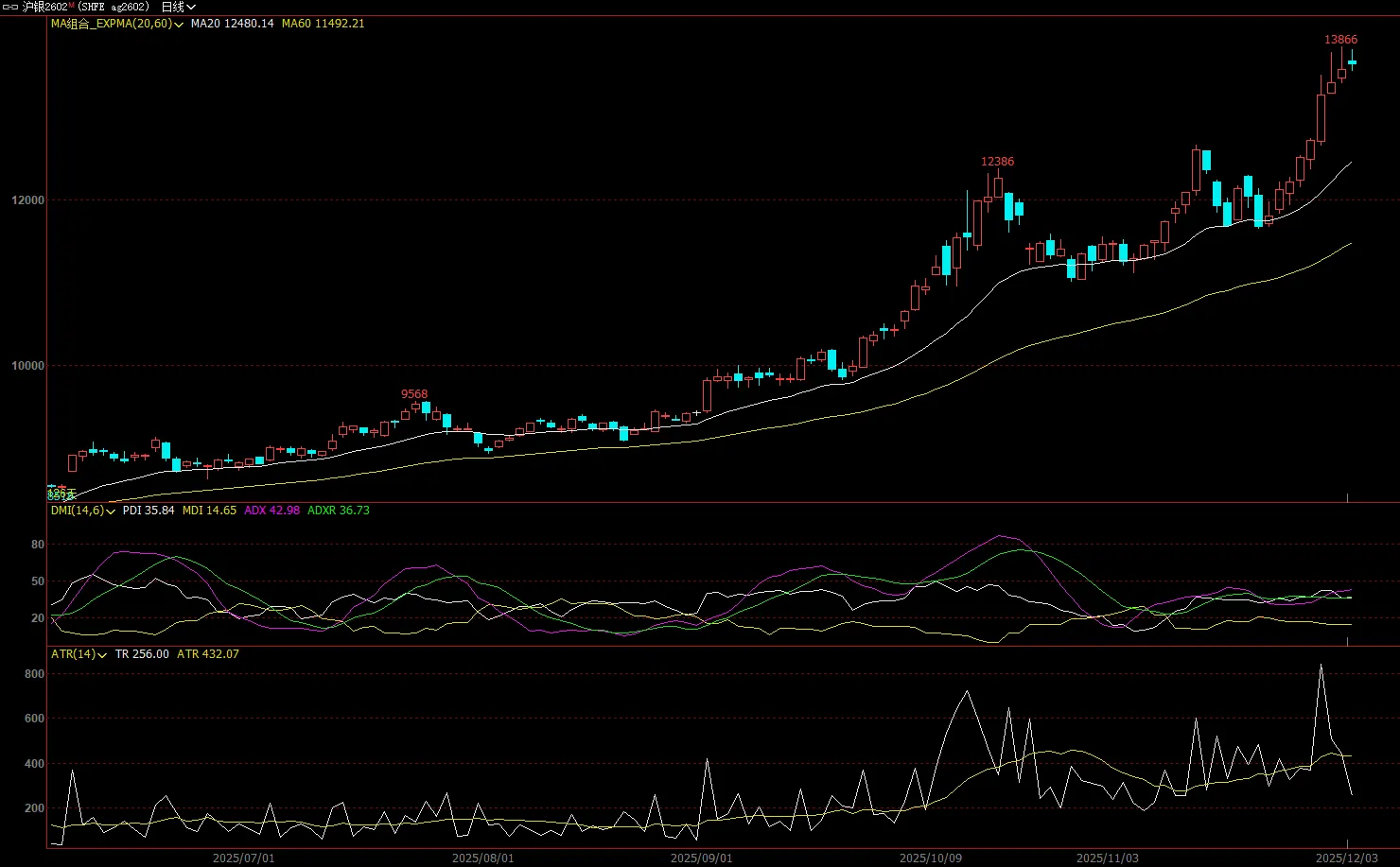Click the magenta ADX 42.98 legend
Screen dimensions: 1400x867
271,511
